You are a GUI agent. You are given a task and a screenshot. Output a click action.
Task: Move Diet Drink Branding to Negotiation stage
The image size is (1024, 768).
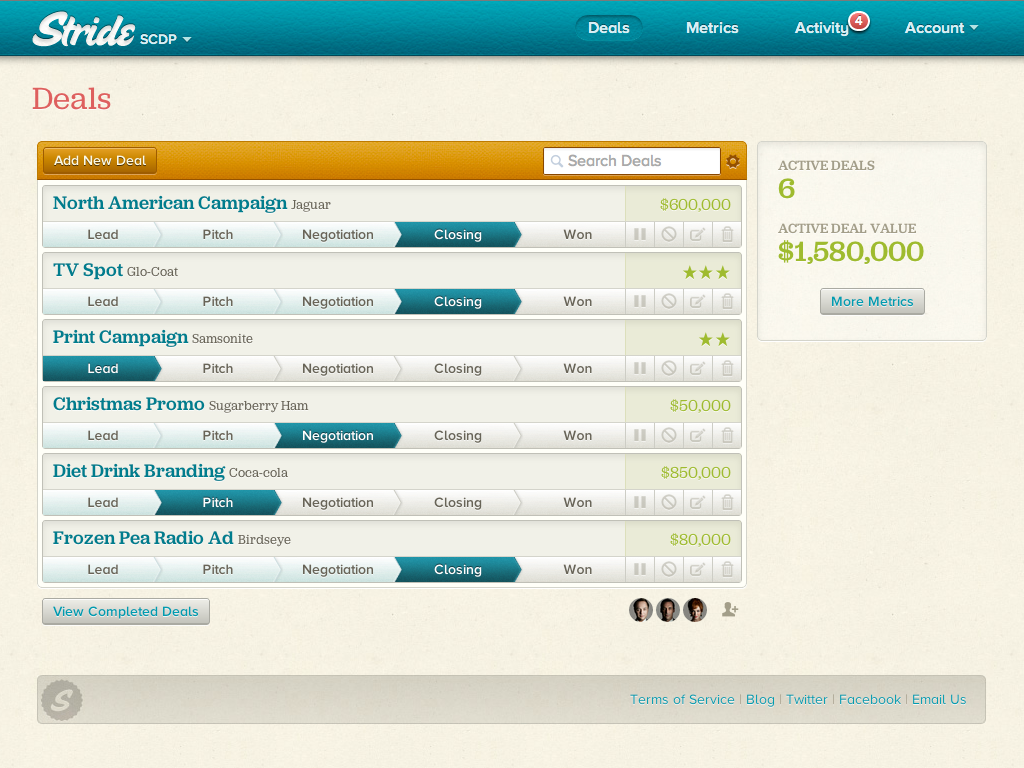coord(338,502)
